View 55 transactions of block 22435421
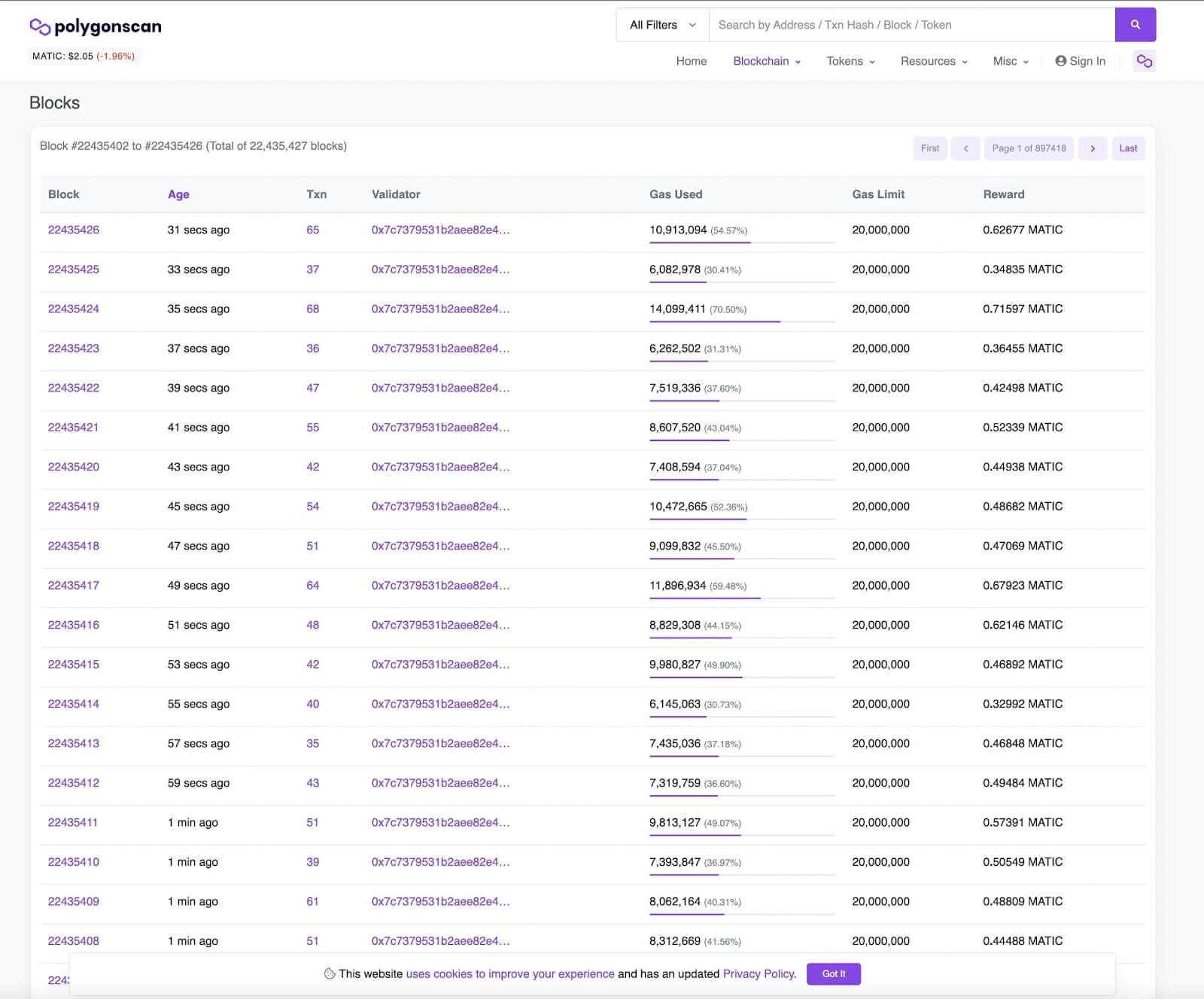 pyautogui.click(x=312, y=427)
